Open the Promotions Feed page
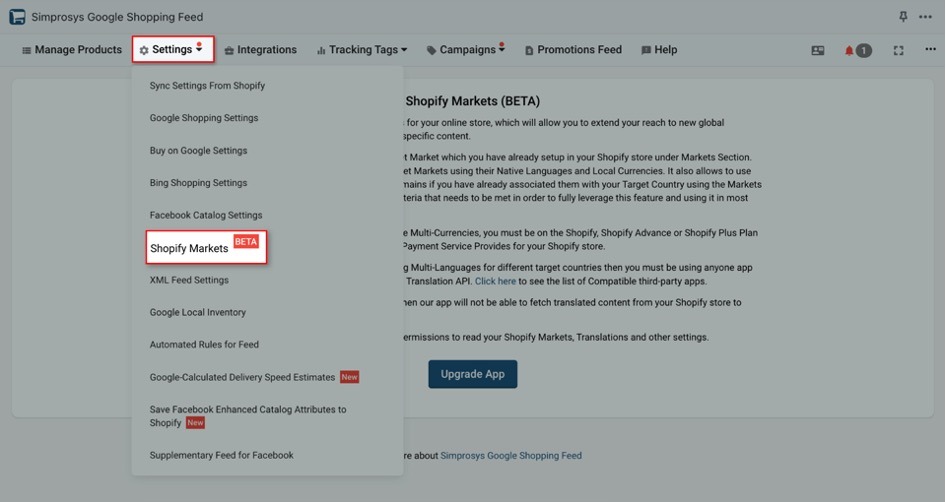The image size is (946, 502). point(573,50)
